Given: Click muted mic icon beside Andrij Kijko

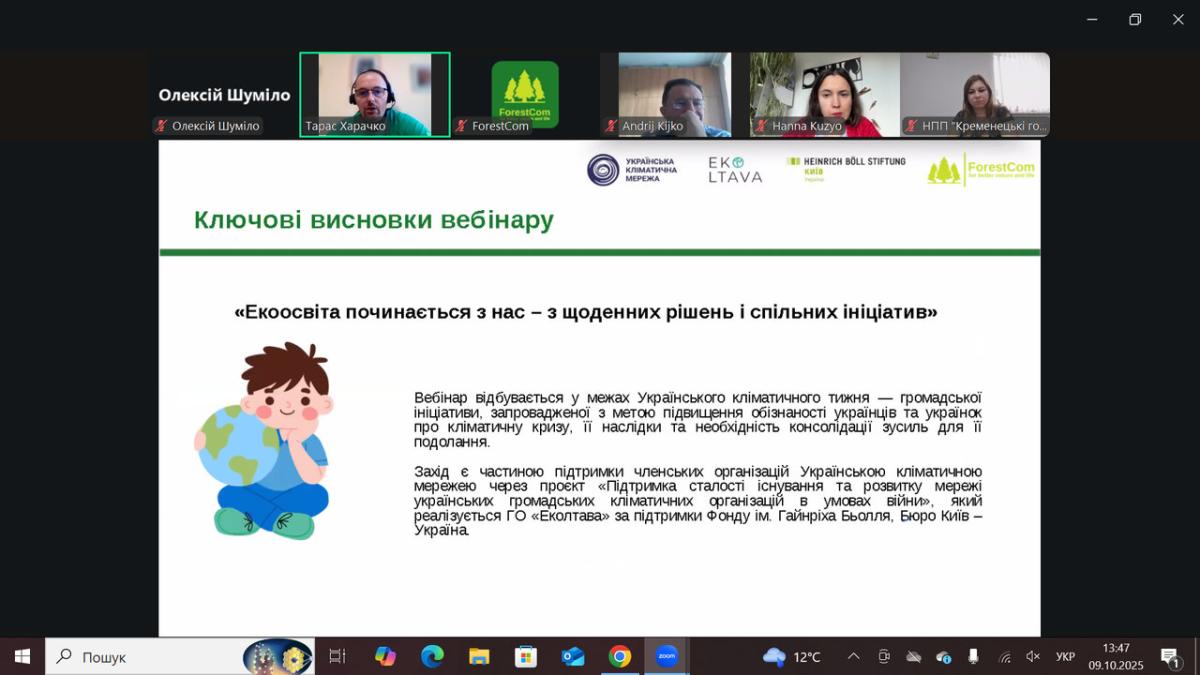Looking at the screenshot, I should tap(610, 126).
